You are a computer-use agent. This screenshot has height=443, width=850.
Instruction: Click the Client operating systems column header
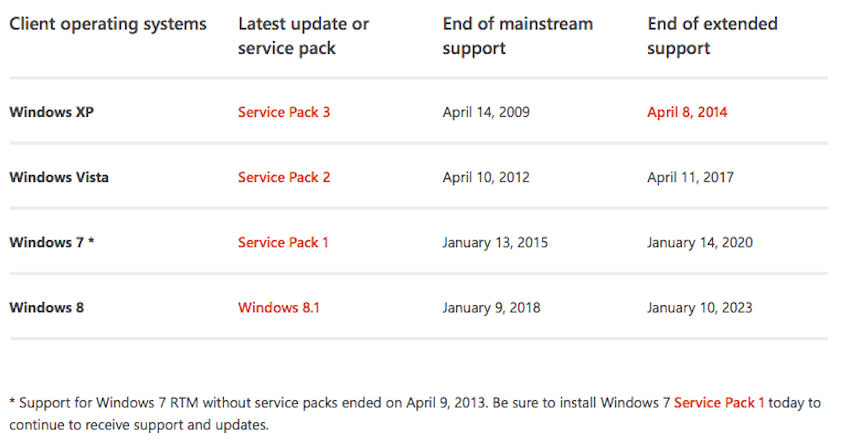coord(108,24)
